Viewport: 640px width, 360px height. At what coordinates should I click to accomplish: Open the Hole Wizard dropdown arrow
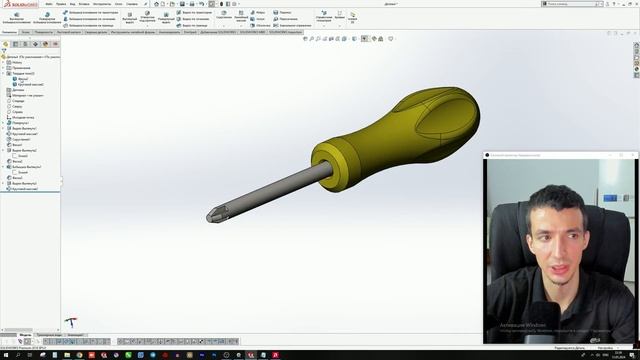click(147, 26)
